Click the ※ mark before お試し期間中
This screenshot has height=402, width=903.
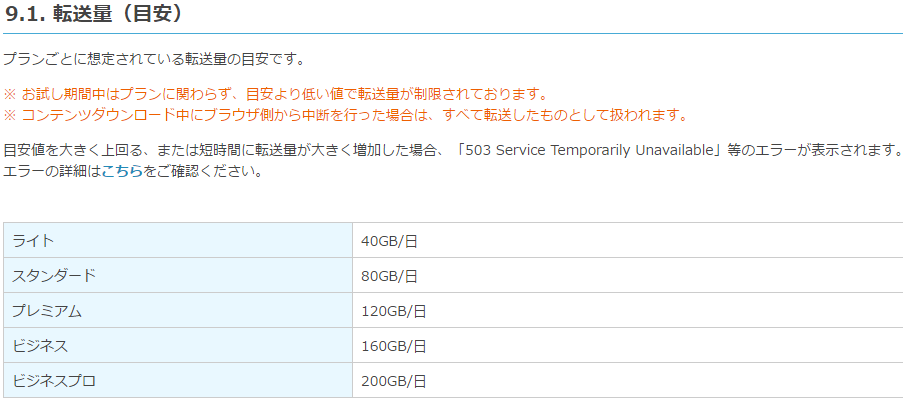point(10,94)
